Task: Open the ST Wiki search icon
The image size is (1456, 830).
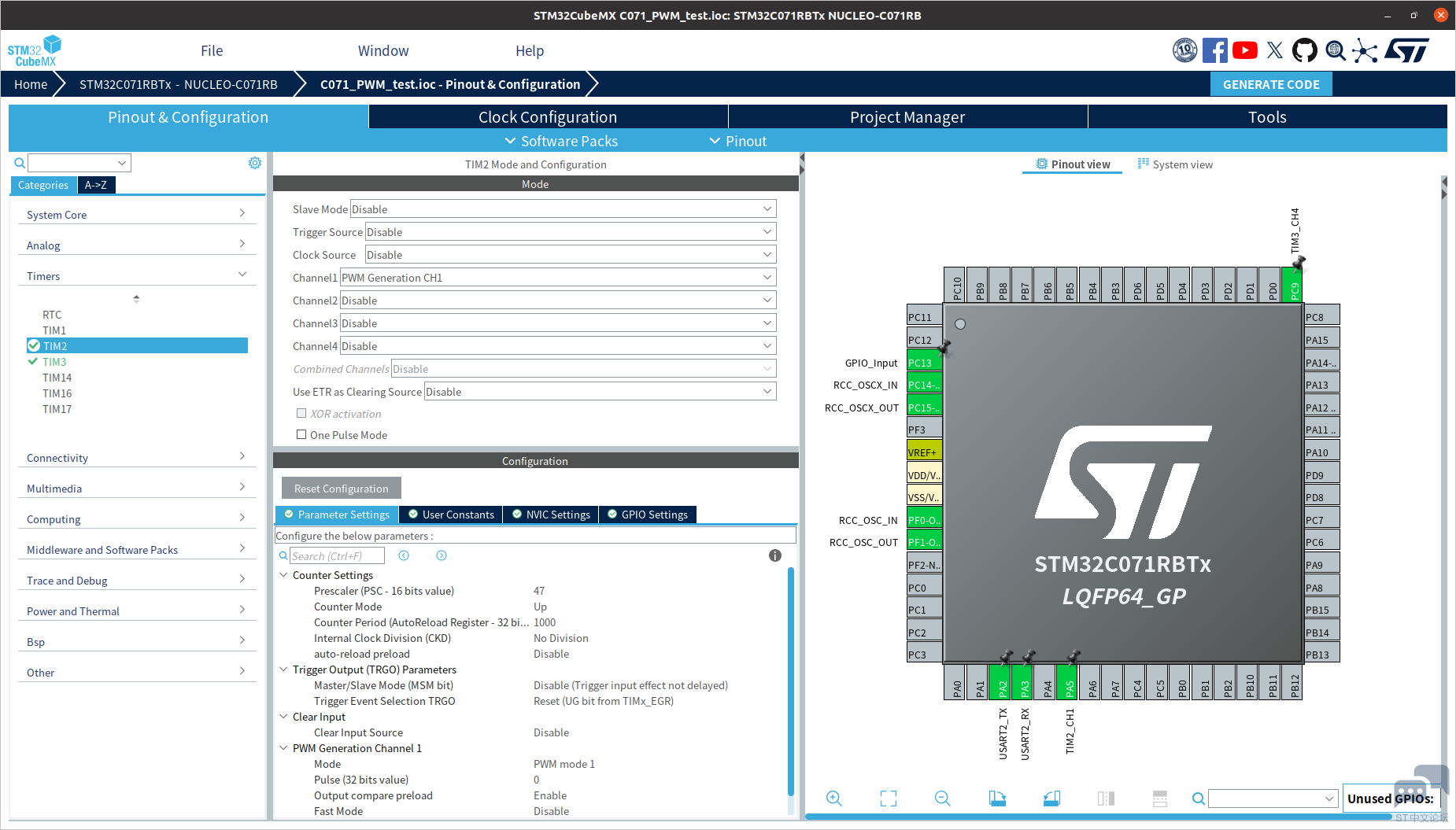Action: 1336,50
